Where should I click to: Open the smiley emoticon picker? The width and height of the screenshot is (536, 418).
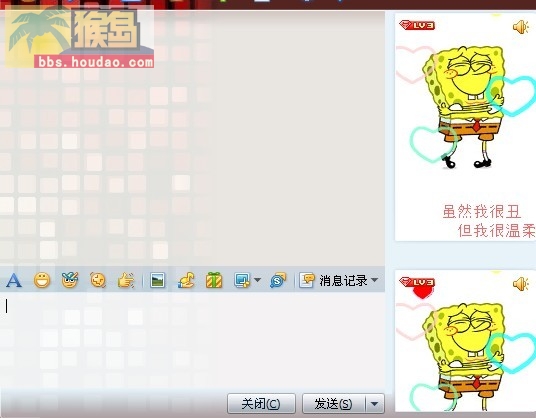pos(42,281)
